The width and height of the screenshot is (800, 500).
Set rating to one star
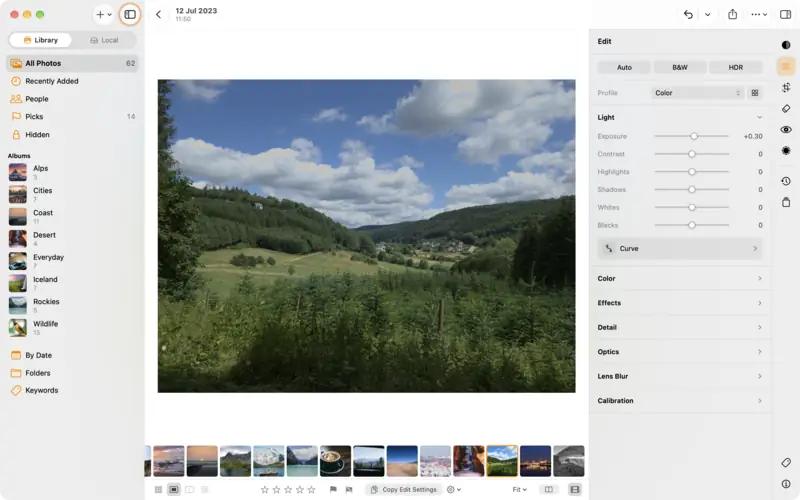[x=264, y=489]
